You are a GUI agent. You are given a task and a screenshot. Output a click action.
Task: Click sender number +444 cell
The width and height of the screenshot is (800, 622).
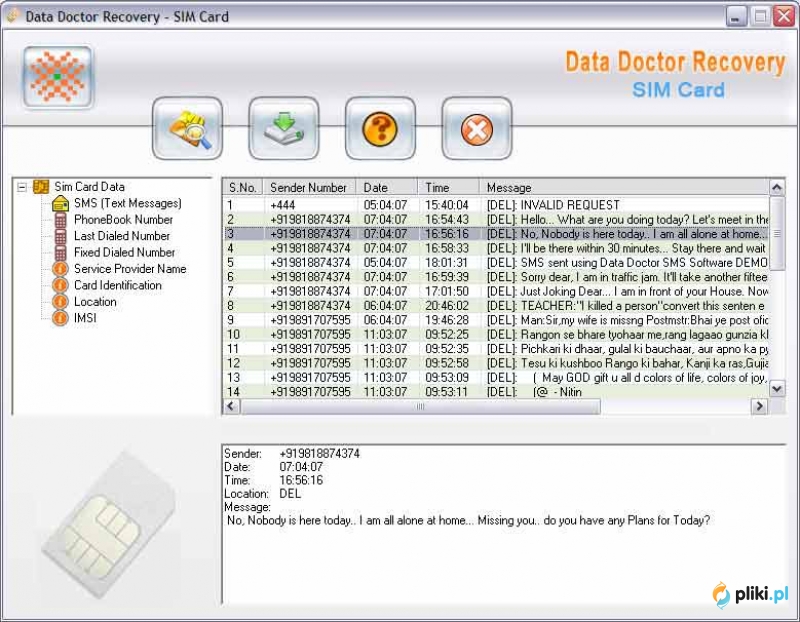click(x=283, y=205)
